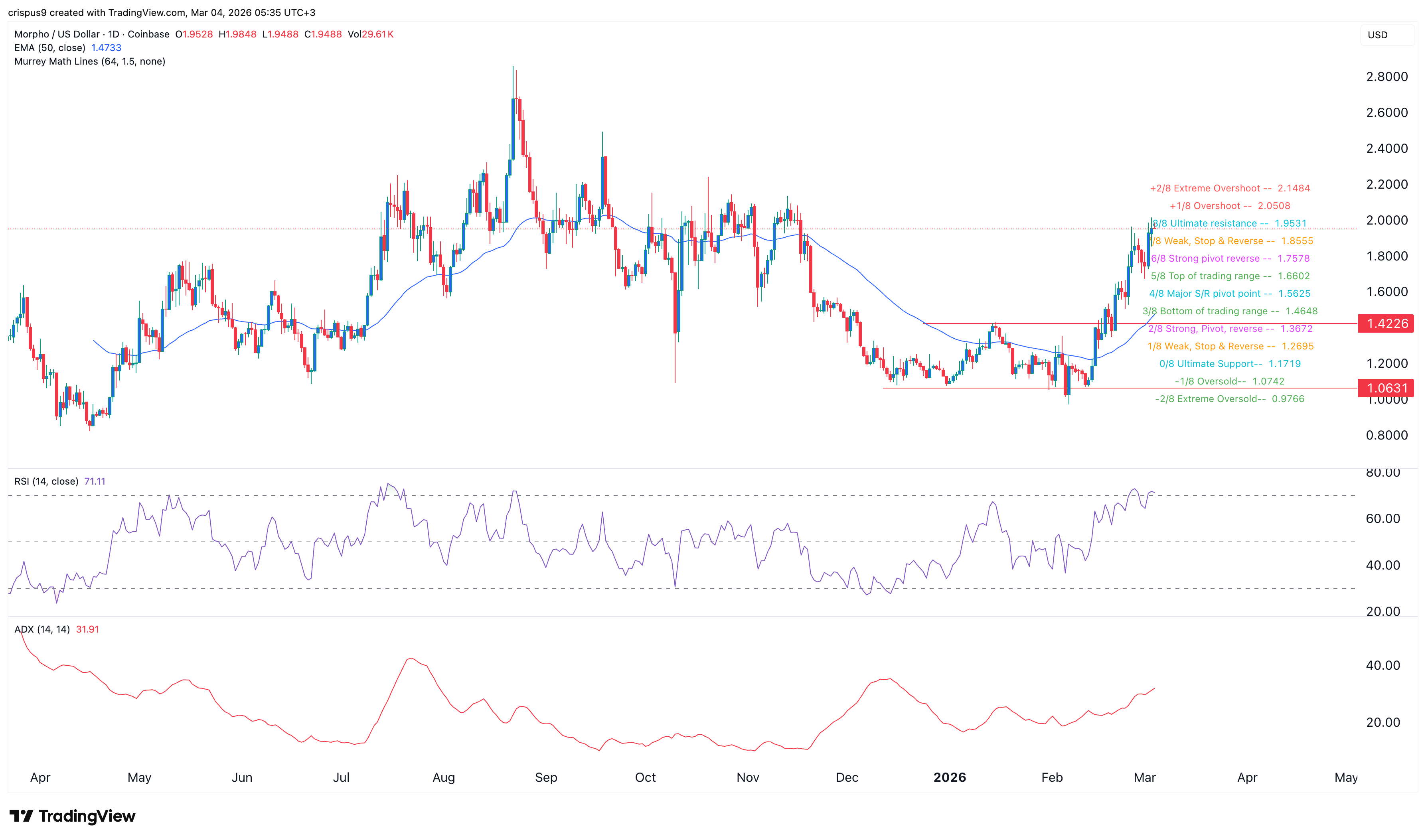Select the EMA (50, close) indicator label
Screen dimensions: 1426x840
(x=50, y=49)
